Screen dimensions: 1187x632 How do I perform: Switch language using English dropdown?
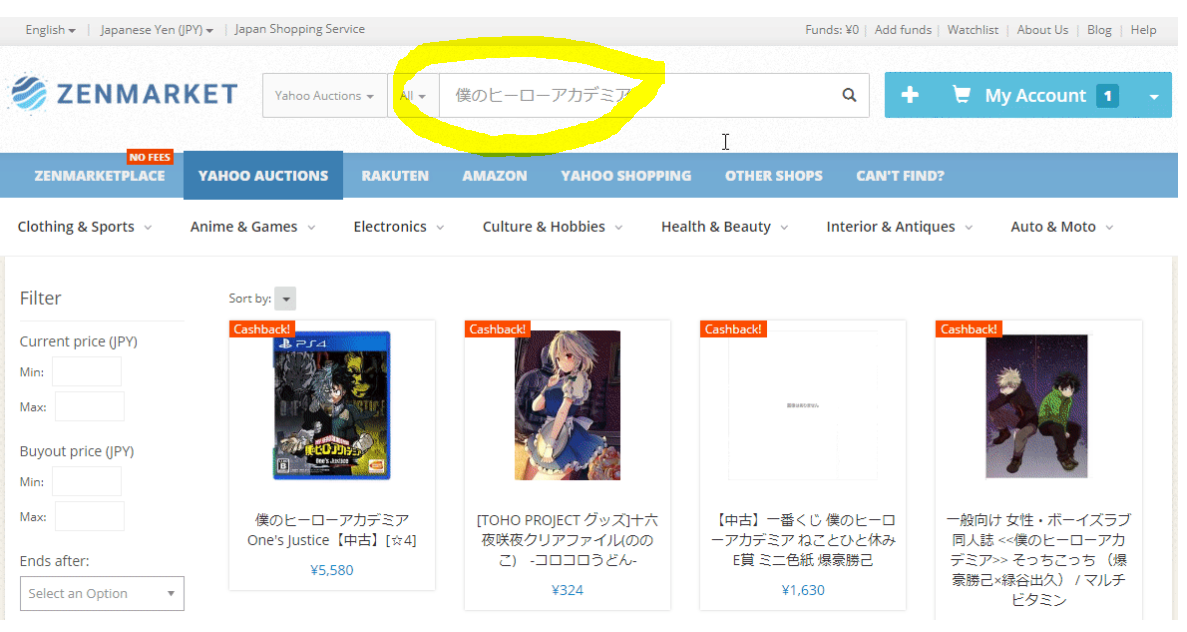coord(50,30)
